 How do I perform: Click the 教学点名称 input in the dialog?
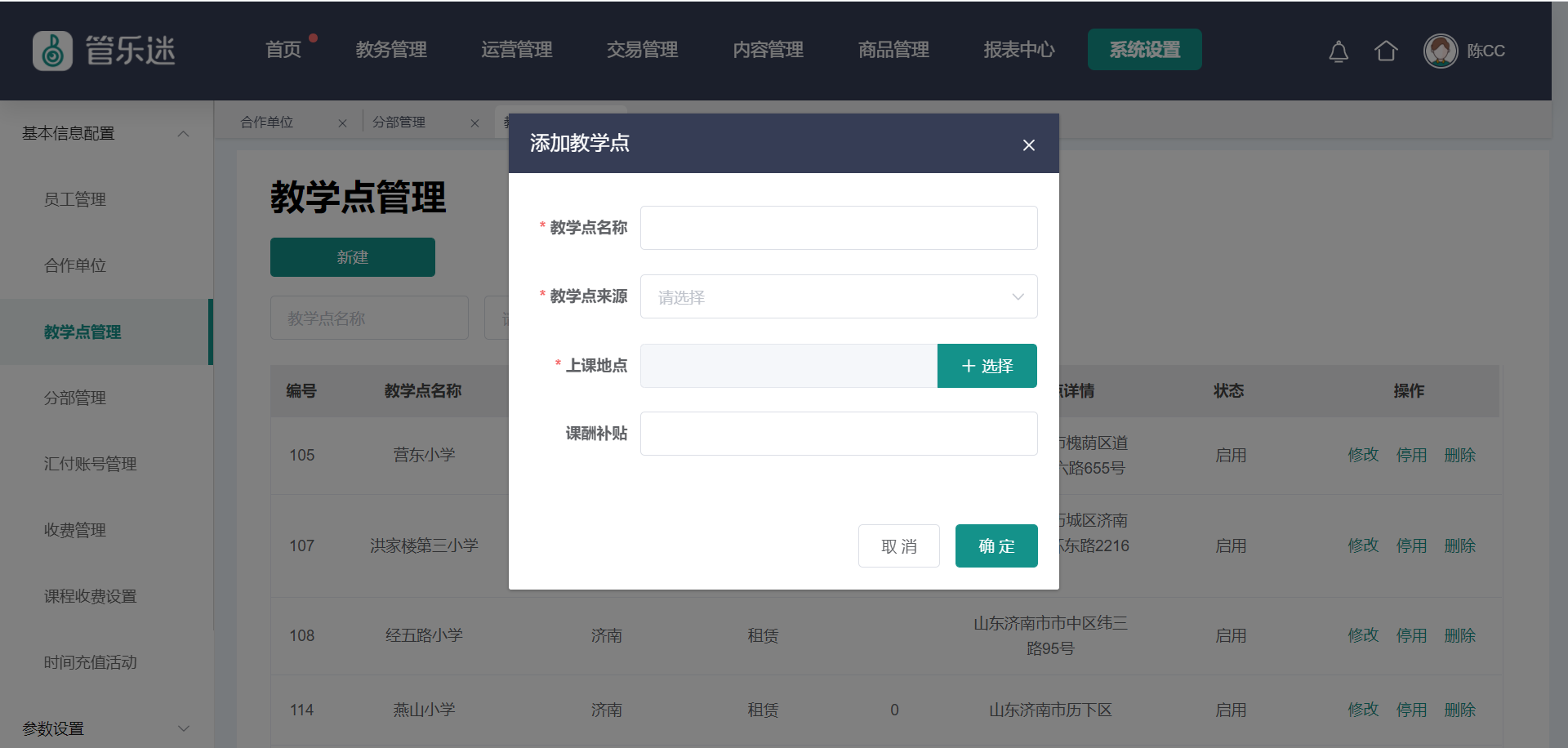point(838,228)
